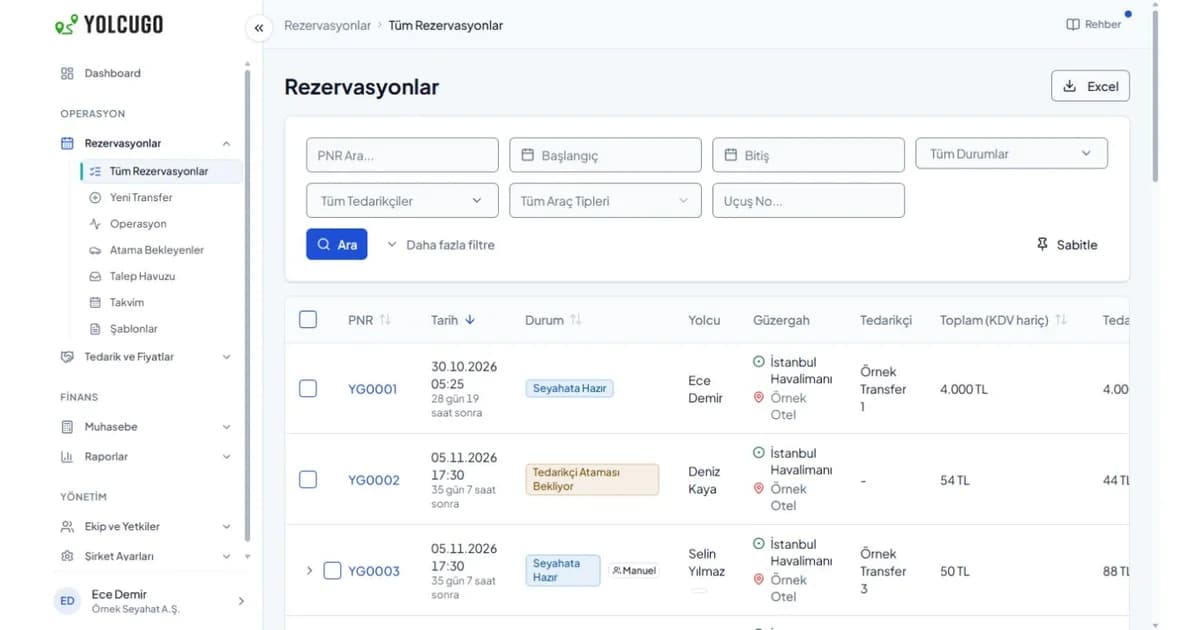This screenshot has height=630, width=1200.
Task: Click the Talep Havuzu inbox icon
Action: tap(95, 276)
